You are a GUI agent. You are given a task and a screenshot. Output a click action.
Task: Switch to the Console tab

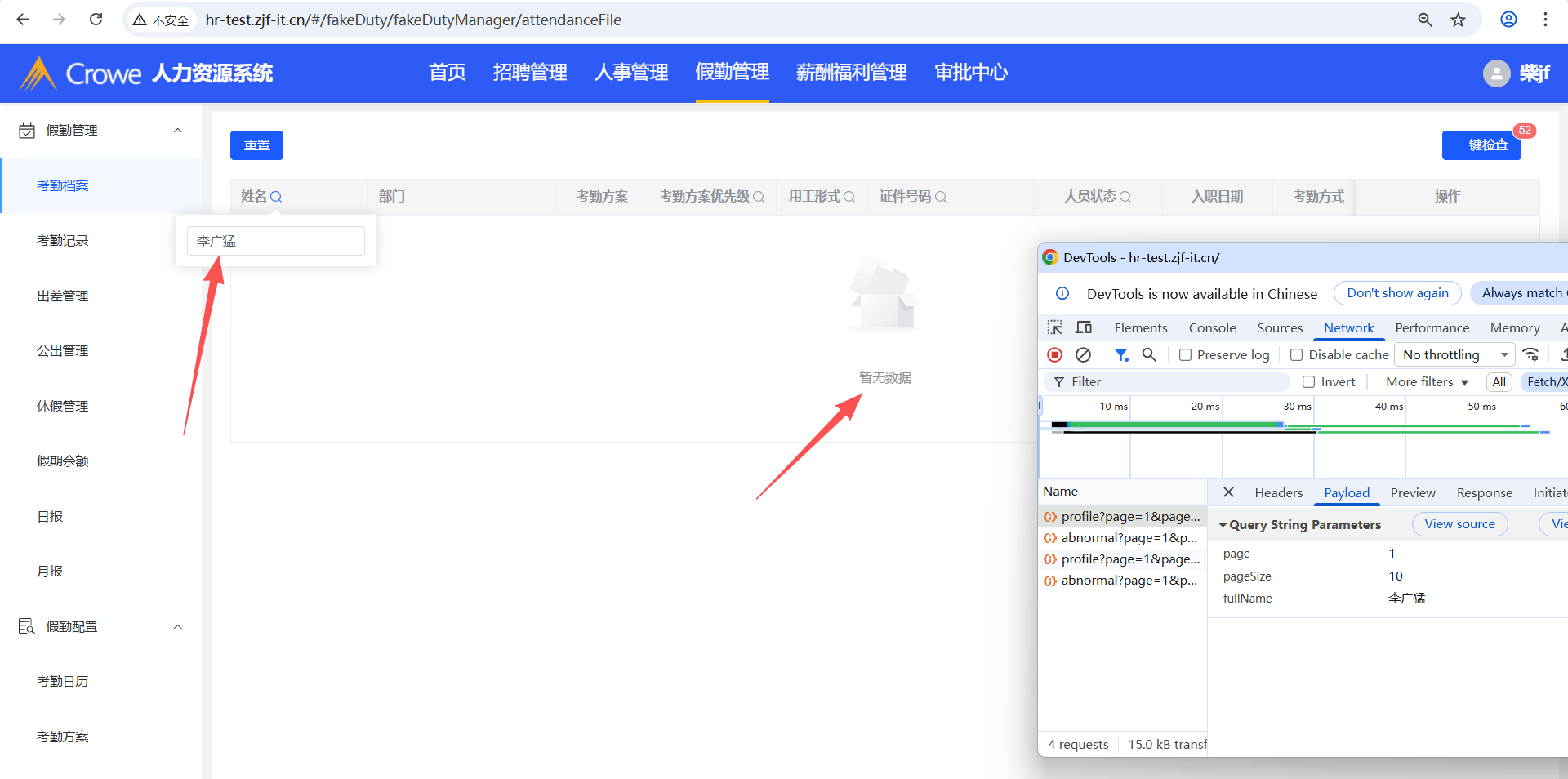tap(1212, 327)
